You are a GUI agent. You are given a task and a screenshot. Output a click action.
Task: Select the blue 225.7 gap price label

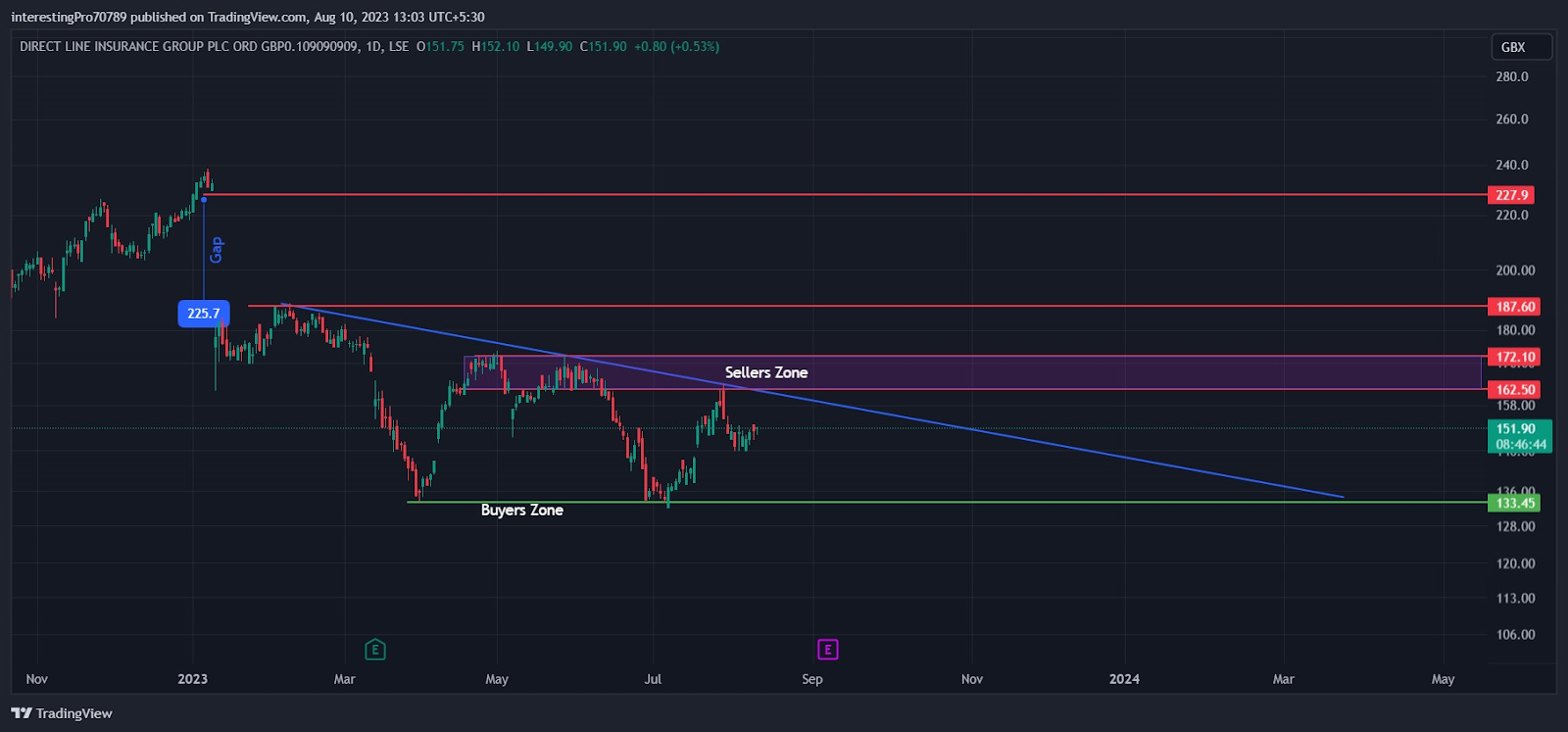click(204, 314)
